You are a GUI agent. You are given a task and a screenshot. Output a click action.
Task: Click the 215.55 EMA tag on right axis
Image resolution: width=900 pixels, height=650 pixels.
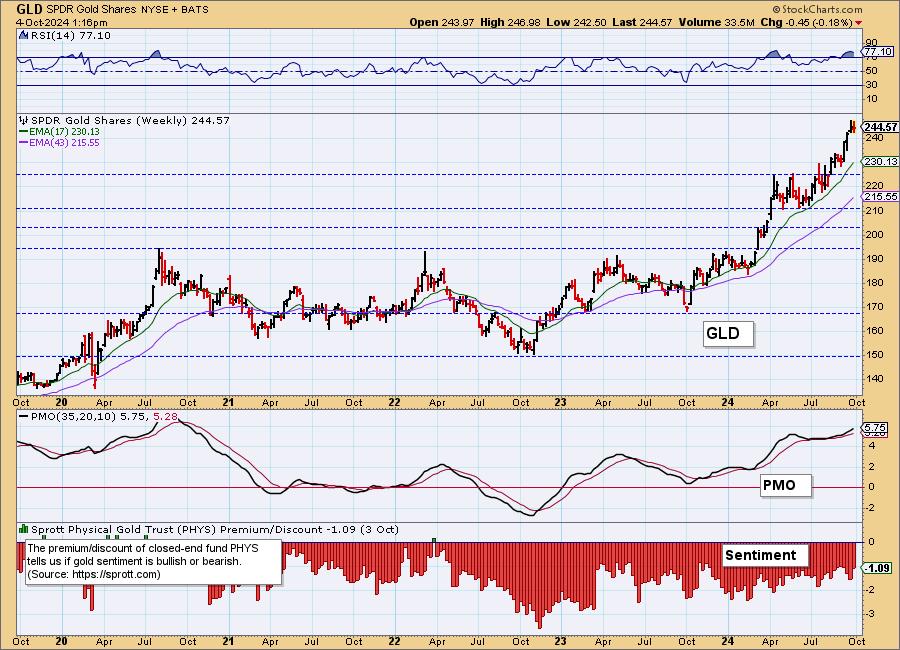[x=880, y=196]
